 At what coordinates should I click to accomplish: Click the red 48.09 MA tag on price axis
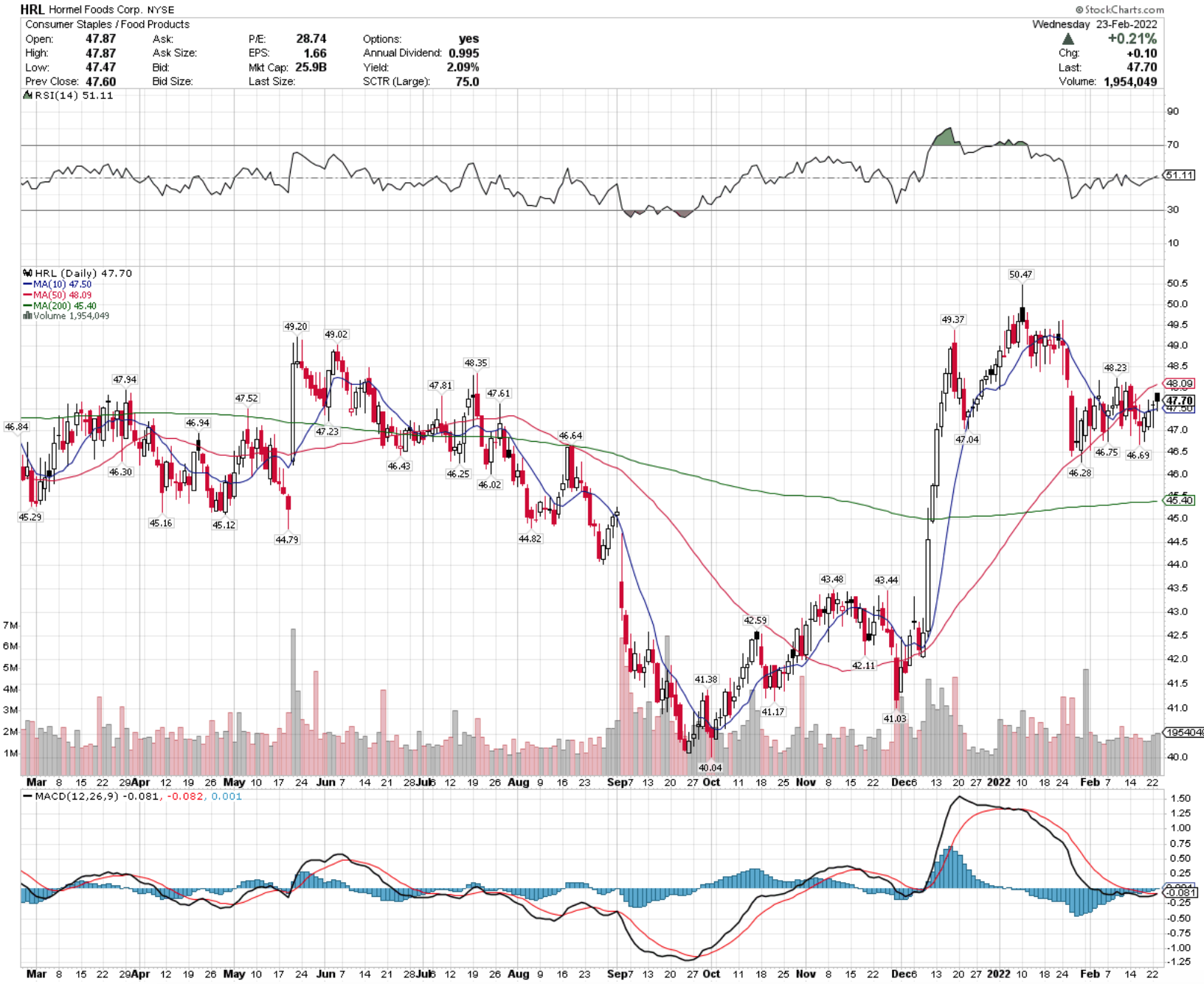coord(1179,384)
